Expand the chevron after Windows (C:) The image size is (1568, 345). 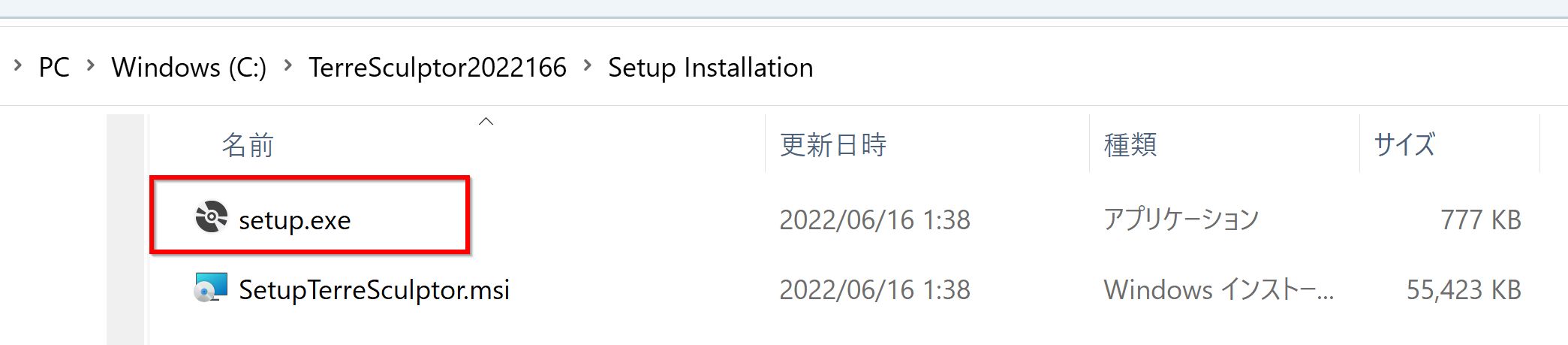287,65
